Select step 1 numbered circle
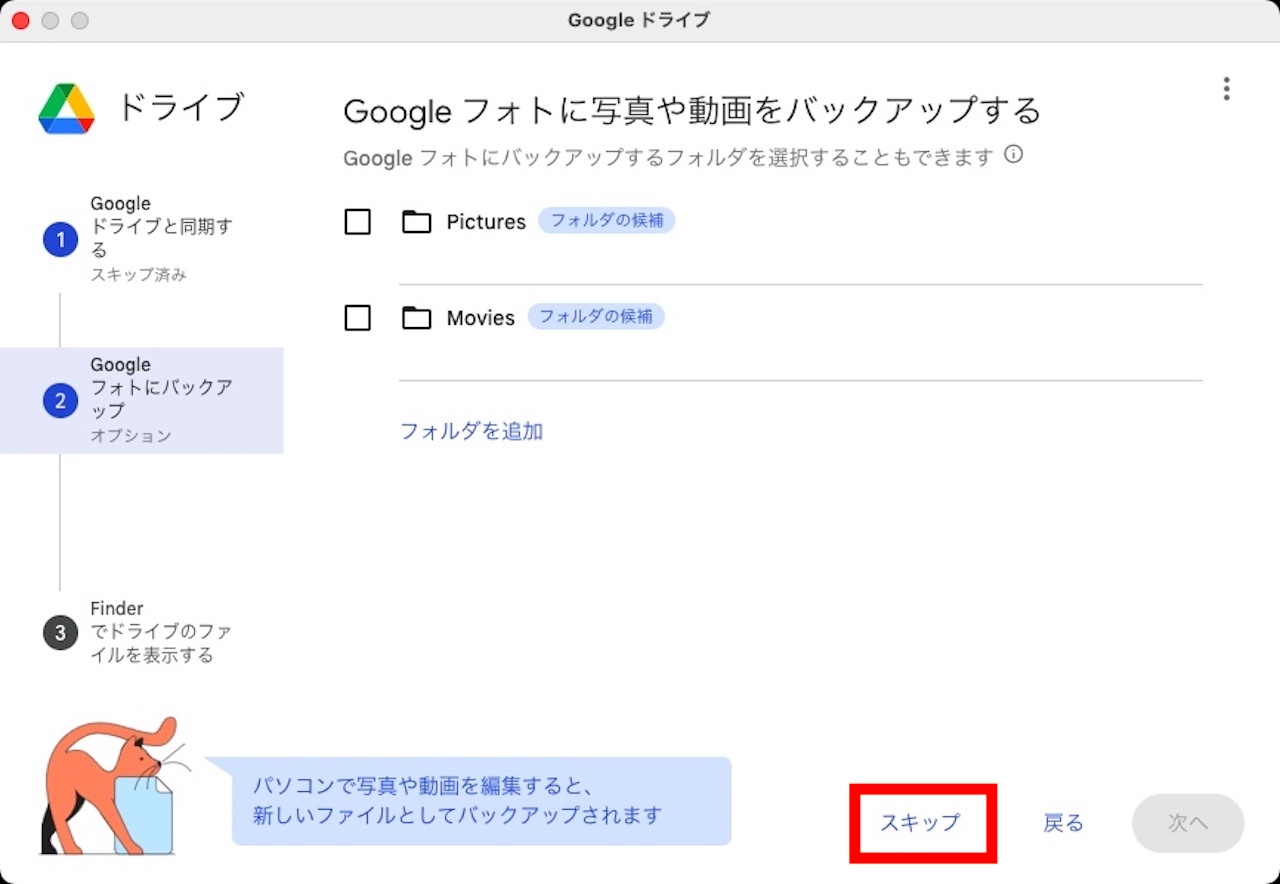Screen dimensions: 1280x884 60,239
